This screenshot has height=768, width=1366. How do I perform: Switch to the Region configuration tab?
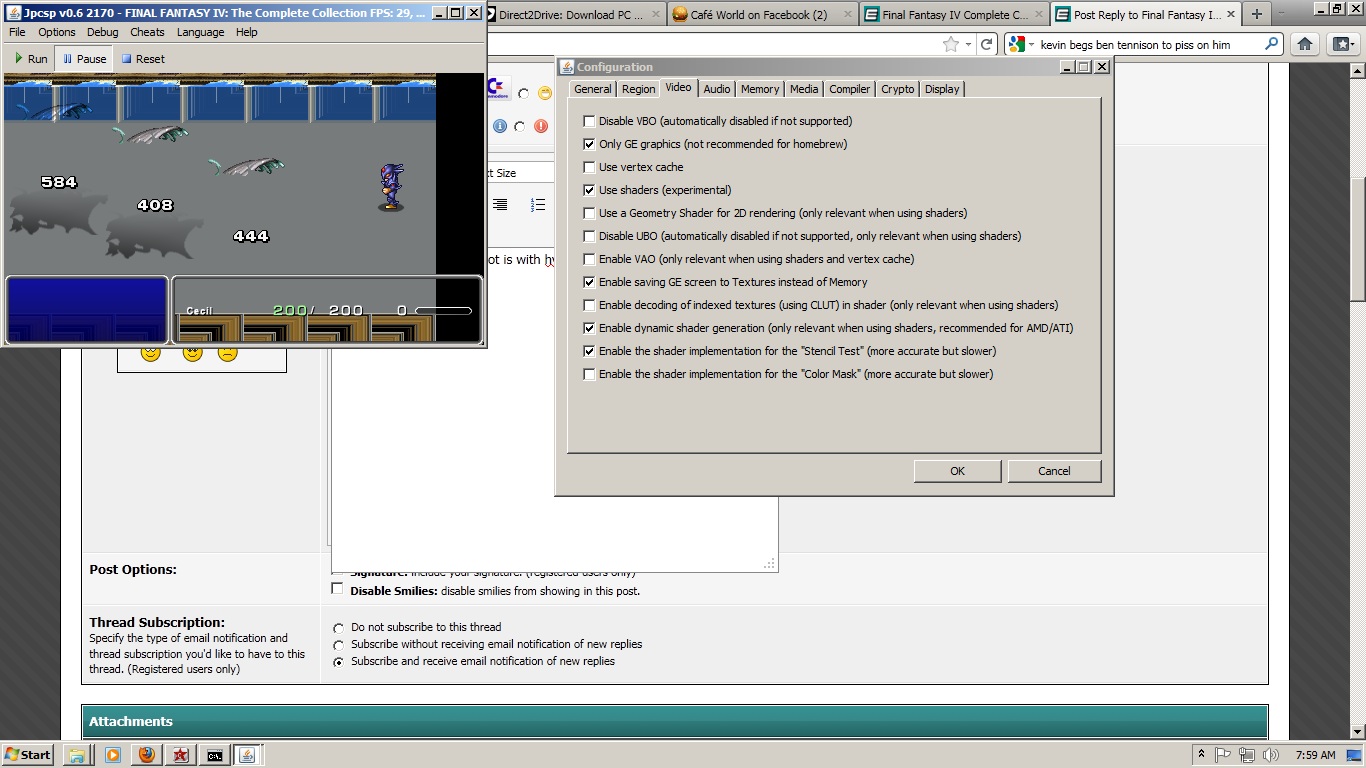pos(638,89)
